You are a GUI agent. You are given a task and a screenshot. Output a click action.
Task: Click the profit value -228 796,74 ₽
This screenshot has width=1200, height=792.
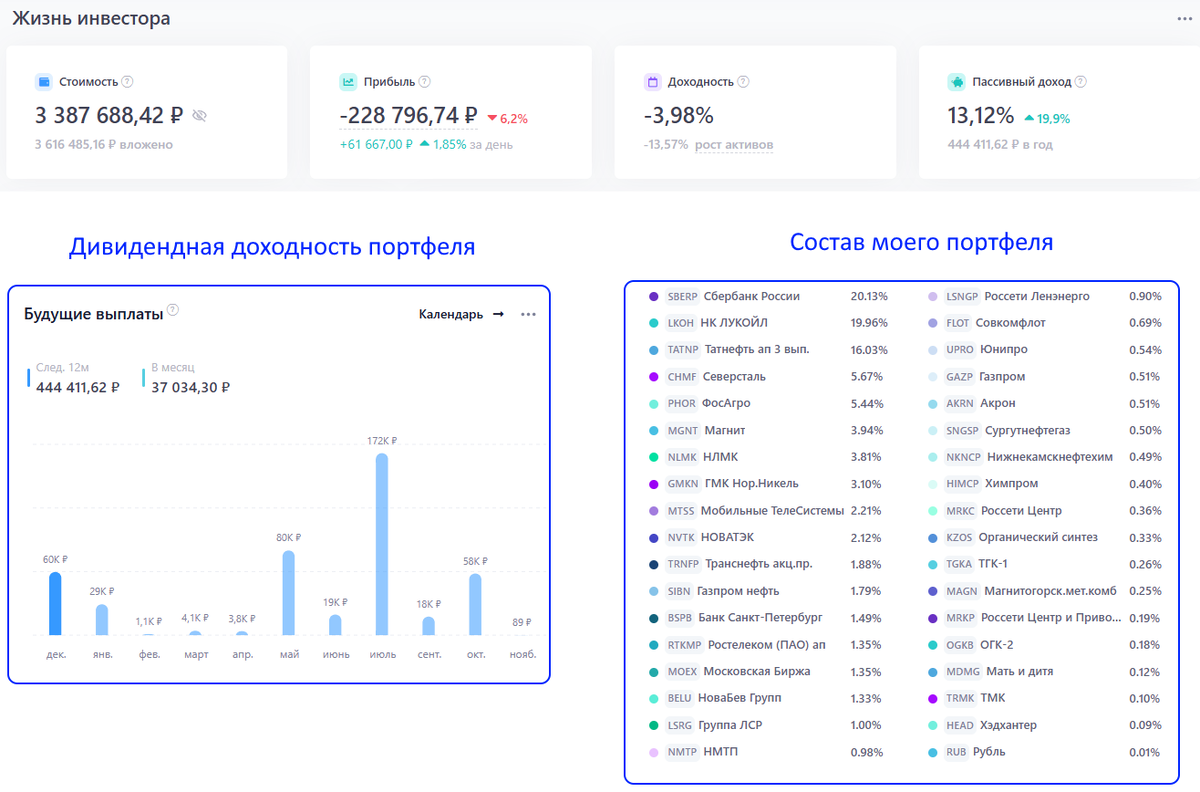click(x=408, y=116)
